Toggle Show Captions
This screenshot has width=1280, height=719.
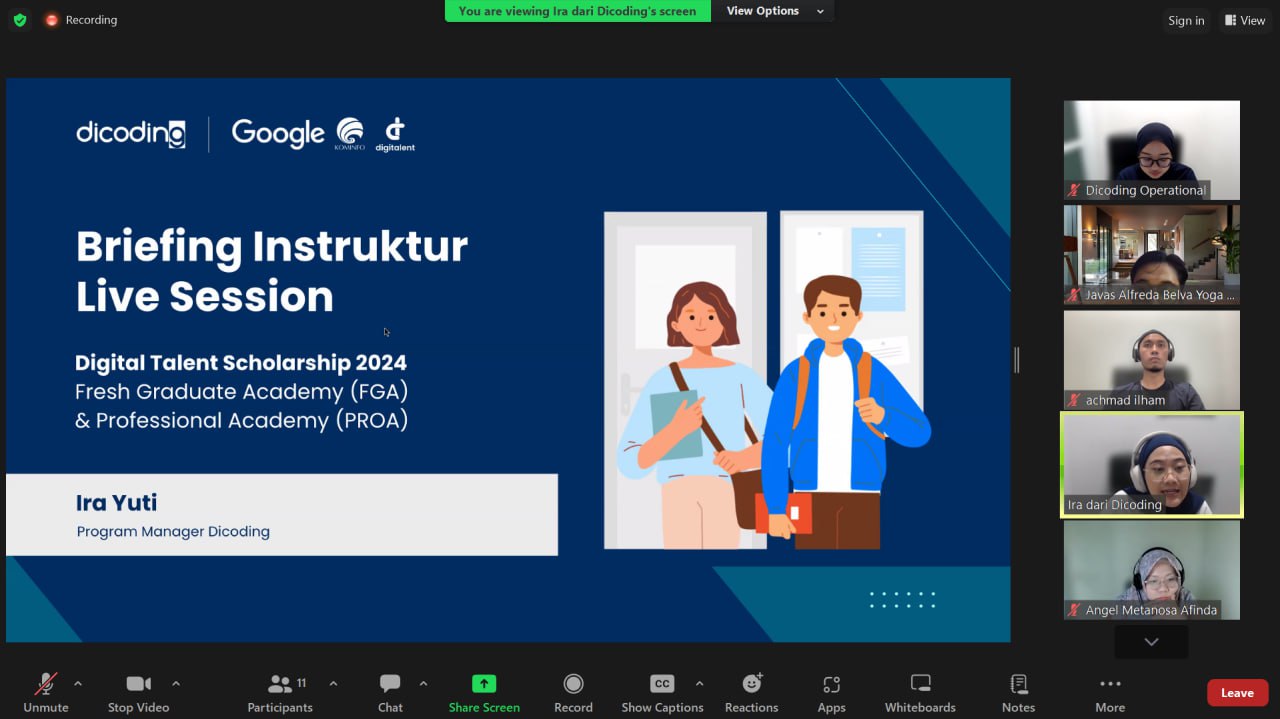tap(662, 693)
